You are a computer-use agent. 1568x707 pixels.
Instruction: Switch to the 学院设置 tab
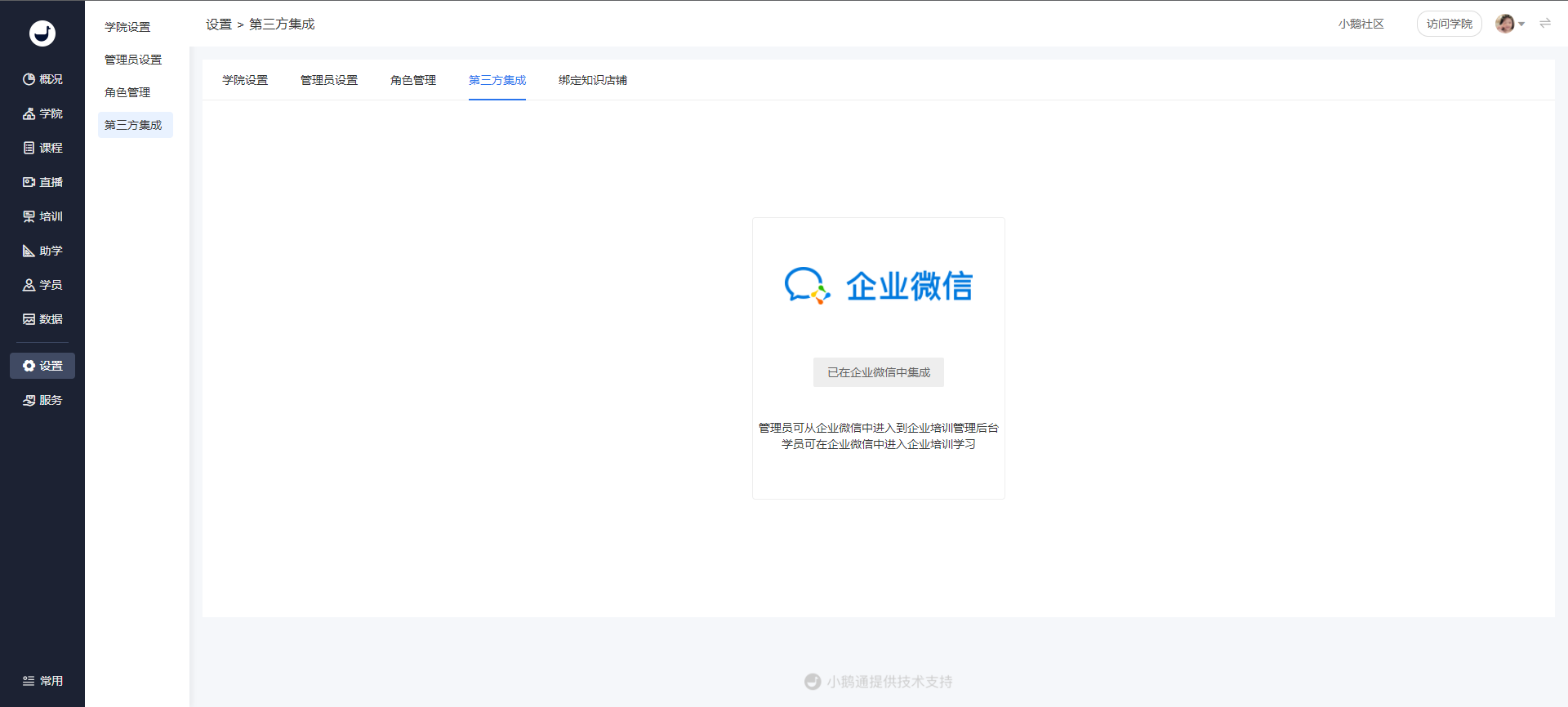(245, 80)
